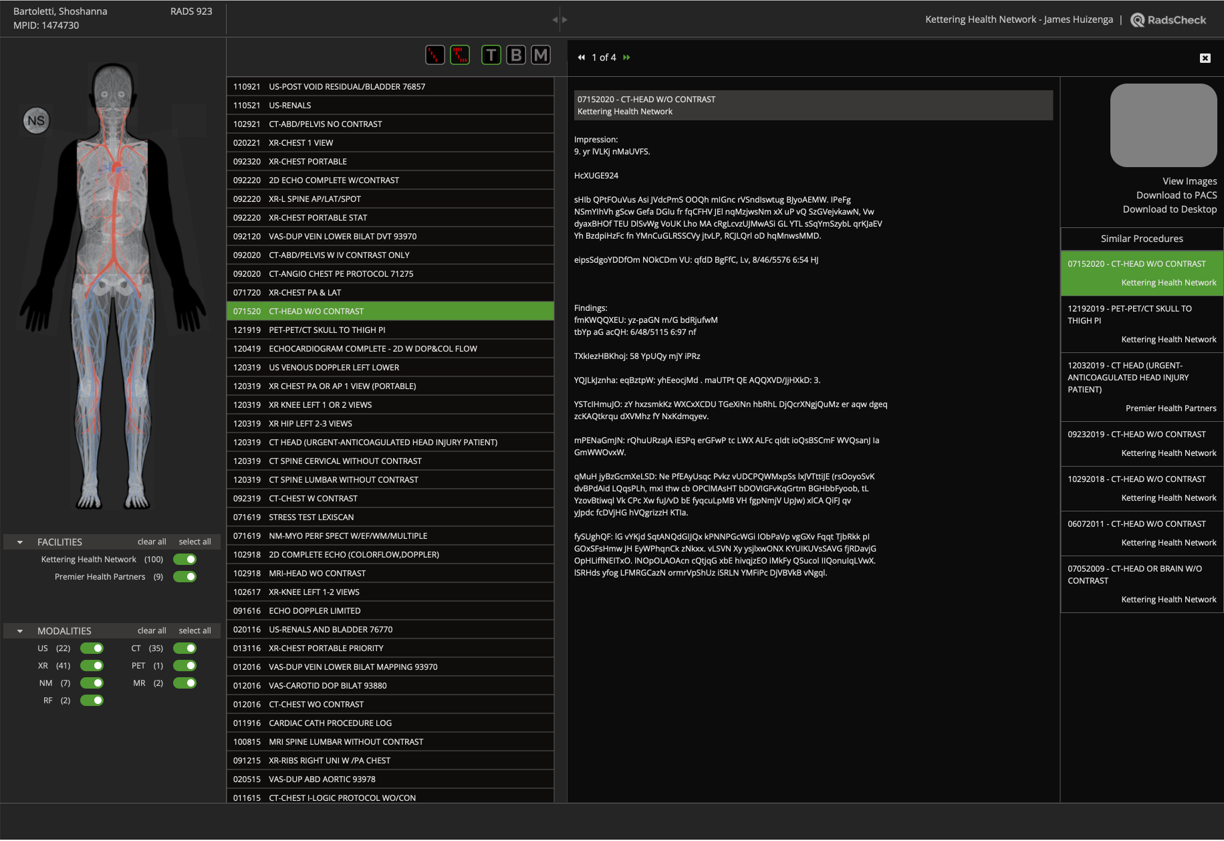1224x841 pixels.
Task: Turn off the US modality toggle
Action: click(x=92, y=649)
